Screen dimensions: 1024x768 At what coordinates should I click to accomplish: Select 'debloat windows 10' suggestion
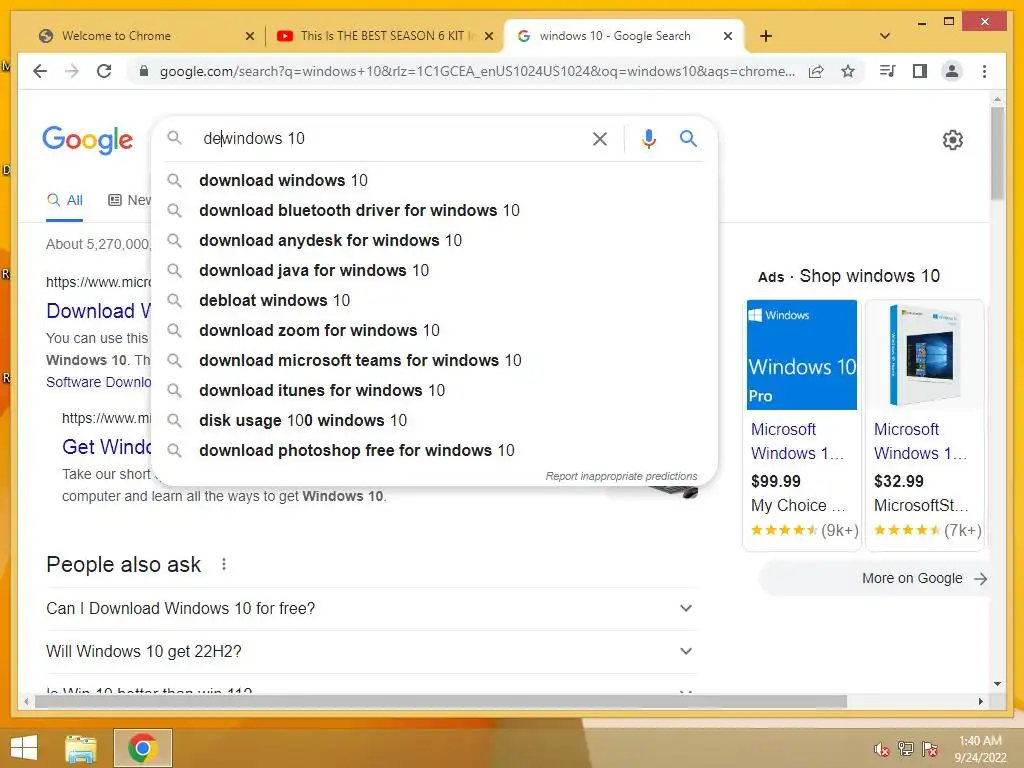pyautogui.click(x=434, y=300)
